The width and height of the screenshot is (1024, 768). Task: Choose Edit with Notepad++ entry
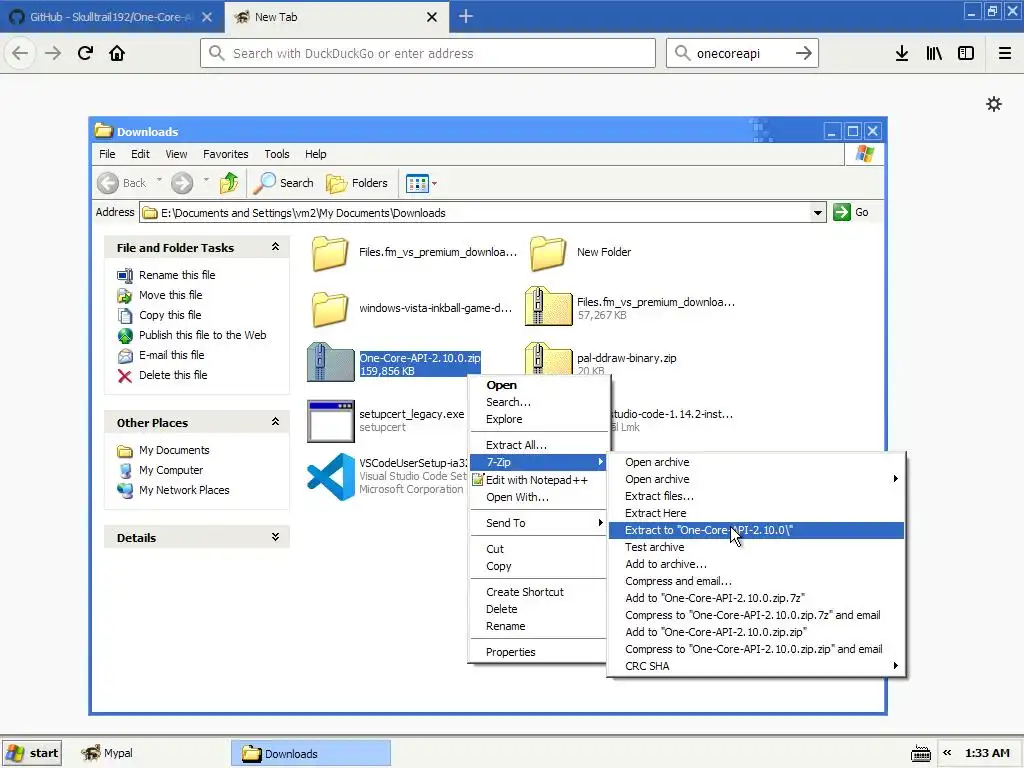coord(537,480)
